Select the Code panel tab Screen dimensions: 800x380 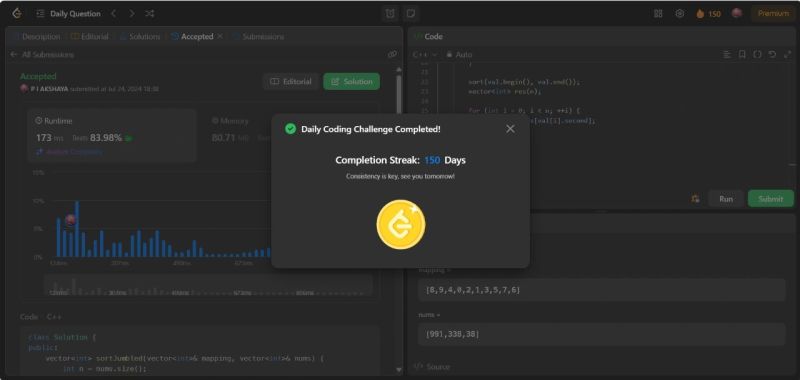pyautogui.click(x=429, y=37)
